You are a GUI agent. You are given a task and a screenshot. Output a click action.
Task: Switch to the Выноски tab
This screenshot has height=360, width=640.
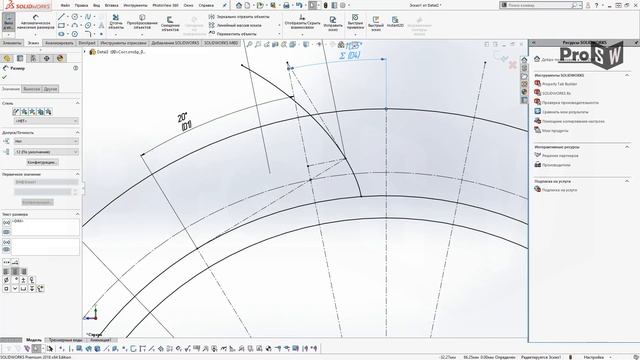(x=31, y=89)
